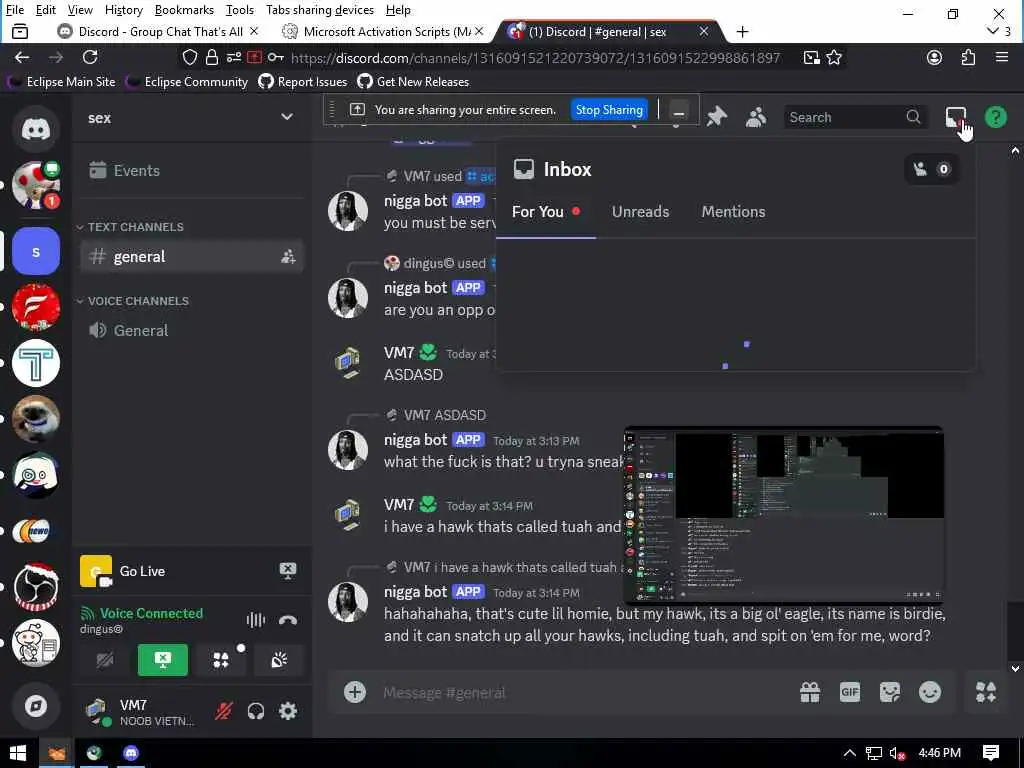Open the green Help question mark icon

(x=995, y=118)
